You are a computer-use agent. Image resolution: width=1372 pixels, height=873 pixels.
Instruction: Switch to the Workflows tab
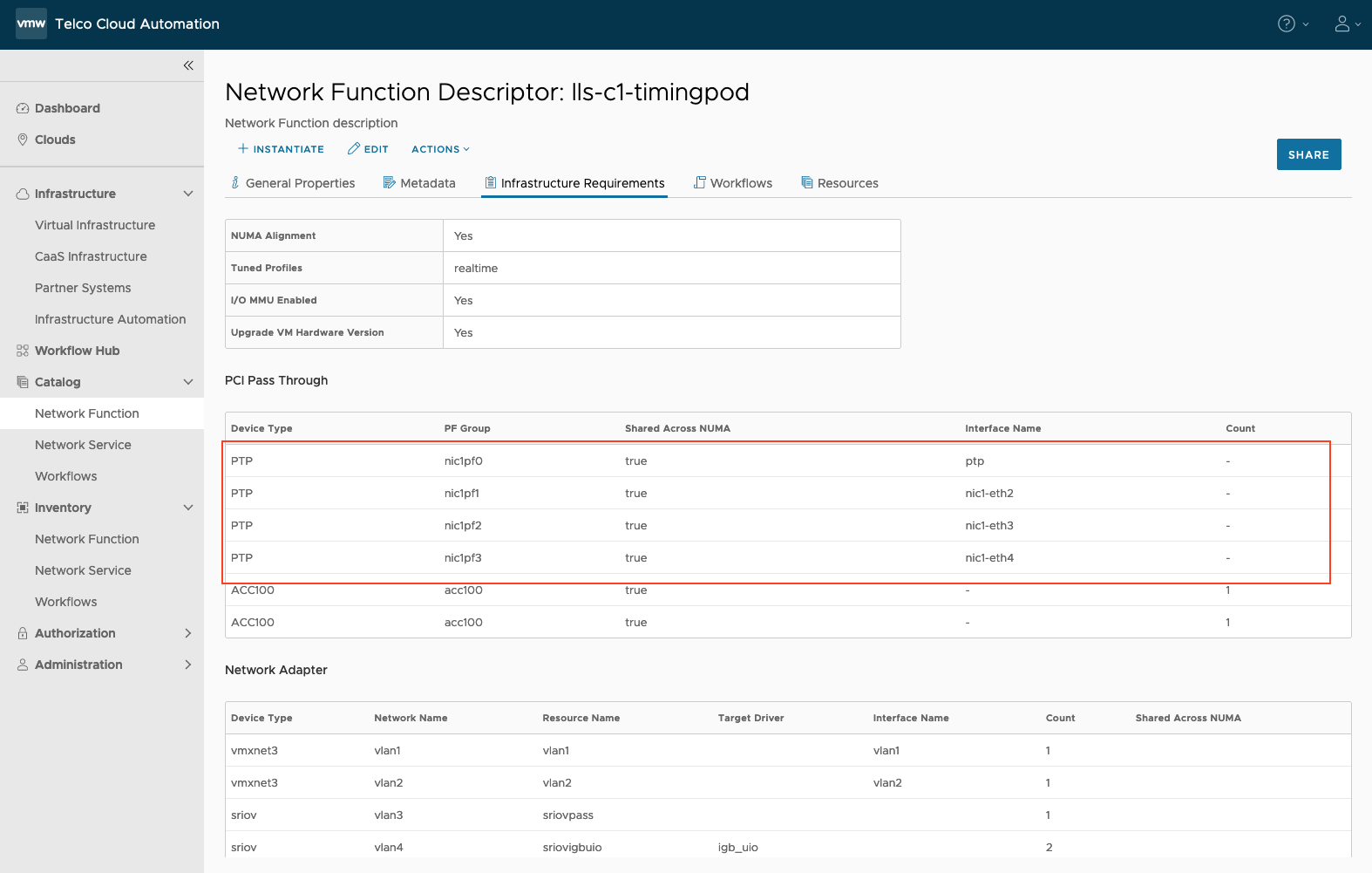tap(733, 183)
